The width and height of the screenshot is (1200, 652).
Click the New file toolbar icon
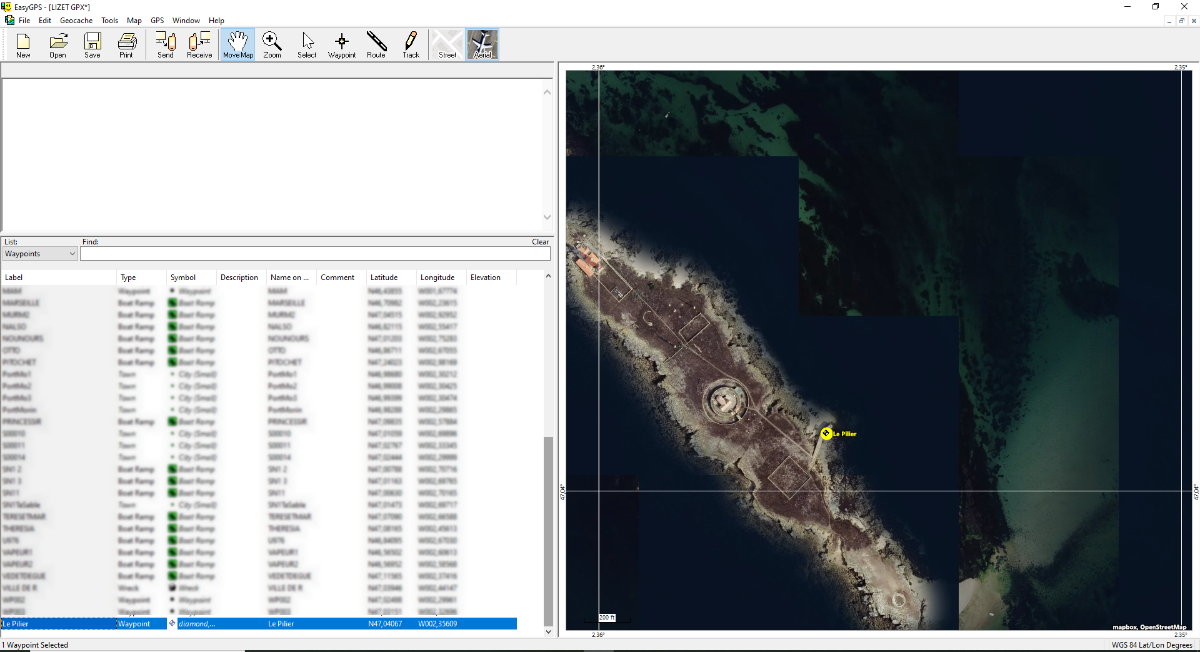click(x=23, y=45)
